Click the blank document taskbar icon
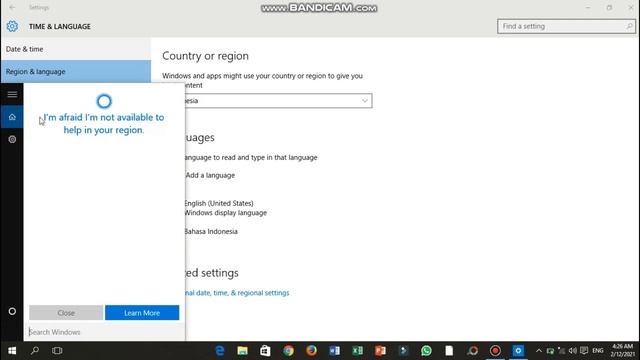The height and width of the screenshot is (360, 640). pyautogui.click(x=449, y=351)
